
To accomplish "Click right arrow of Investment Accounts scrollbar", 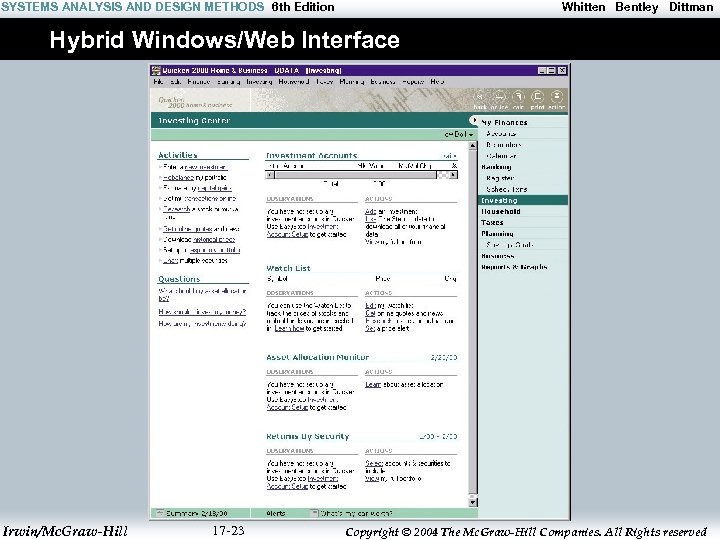I will point(453,175).
